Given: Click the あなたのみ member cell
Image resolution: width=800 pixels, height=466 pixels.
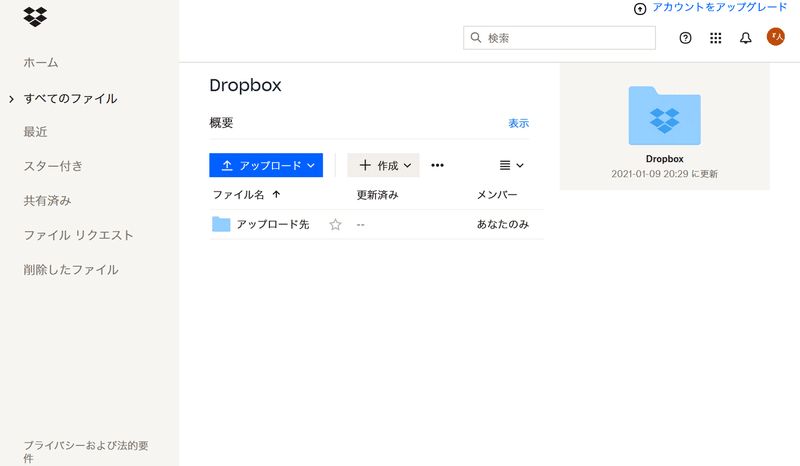Looking at the screenshot, I should point(503,224).
